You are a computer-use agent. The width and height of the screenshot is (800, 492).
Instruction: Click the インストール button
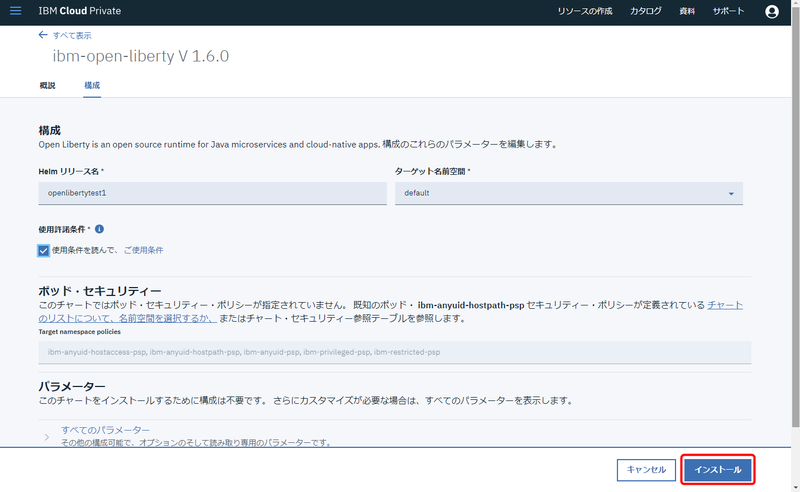click(x=718, y=470)
